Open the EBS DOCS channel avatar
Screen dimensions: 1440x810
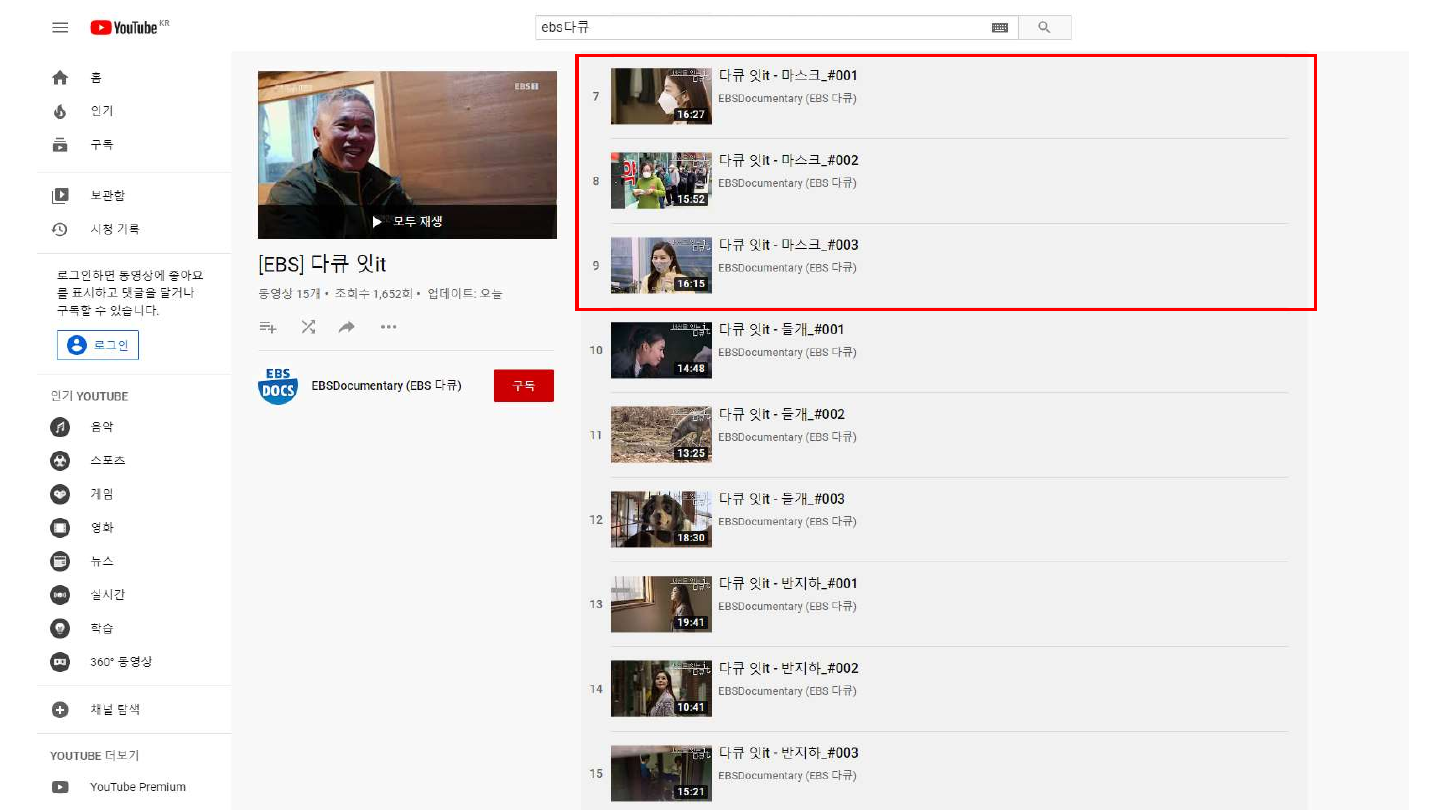278,386
